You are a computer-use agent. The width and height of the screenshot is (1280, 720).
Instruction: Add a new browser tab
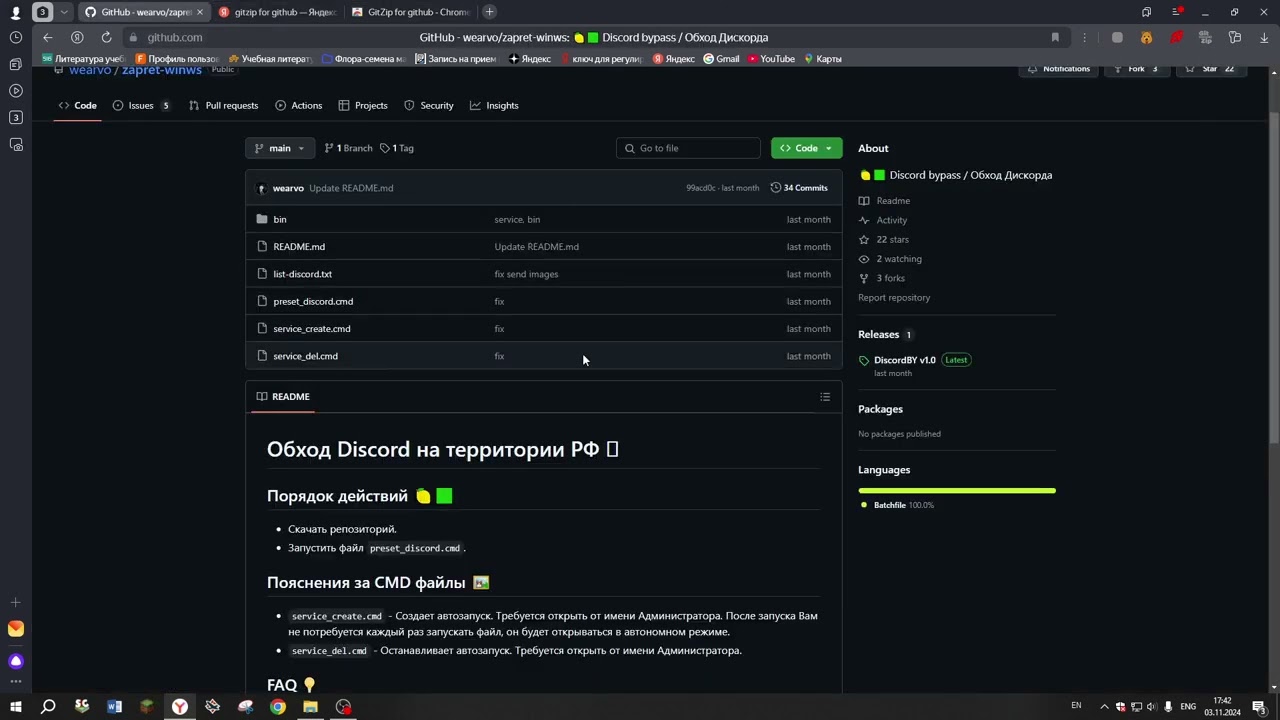tap(489, 12)
